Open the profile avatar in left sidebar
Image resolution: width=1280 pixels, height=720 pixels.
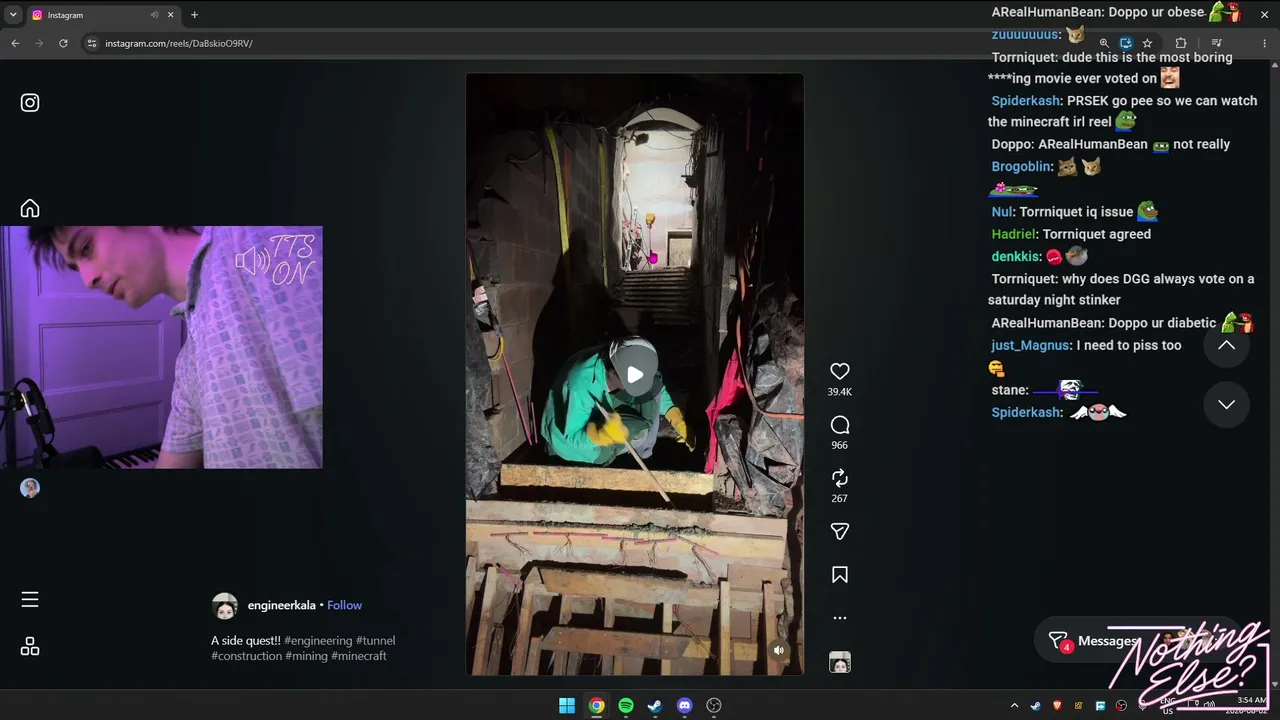(30, 488)
